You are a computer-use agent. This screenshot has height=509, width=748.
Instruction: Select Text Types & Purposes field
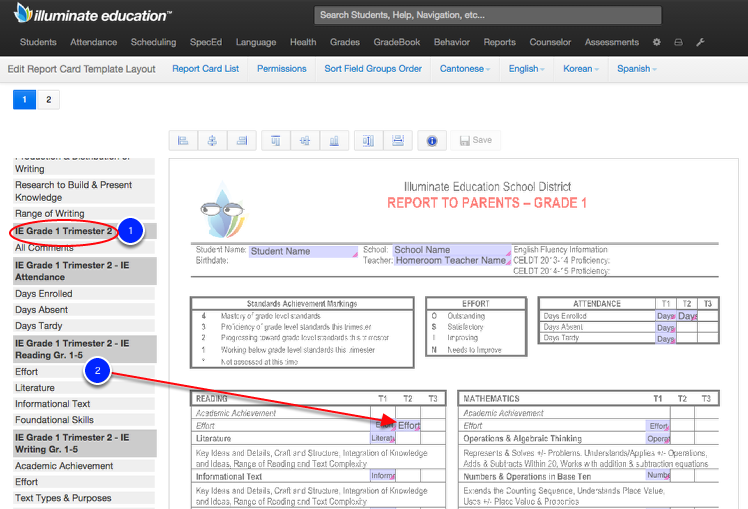pyautogui.click(x=84, y=498)
